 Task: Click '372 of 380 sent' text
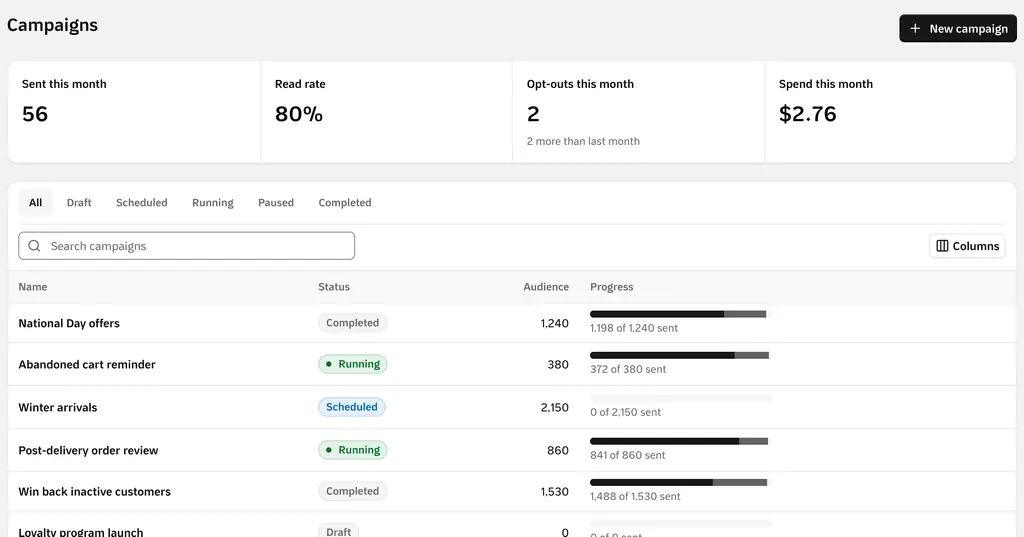pyautogui.click(x=628, y=369)
